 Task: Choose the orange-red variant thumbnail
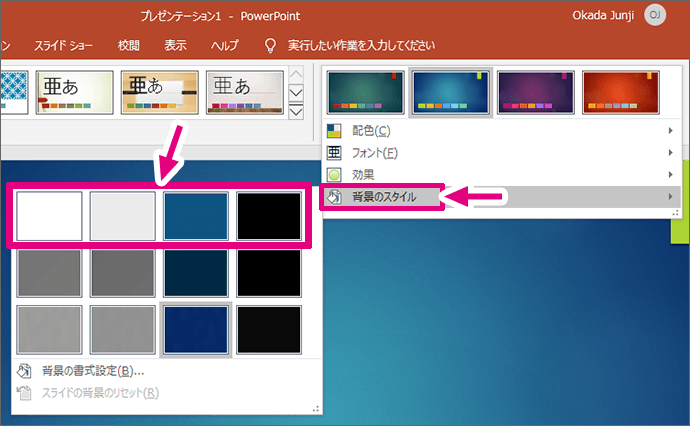pyautogui.click(x=620, y=93)
